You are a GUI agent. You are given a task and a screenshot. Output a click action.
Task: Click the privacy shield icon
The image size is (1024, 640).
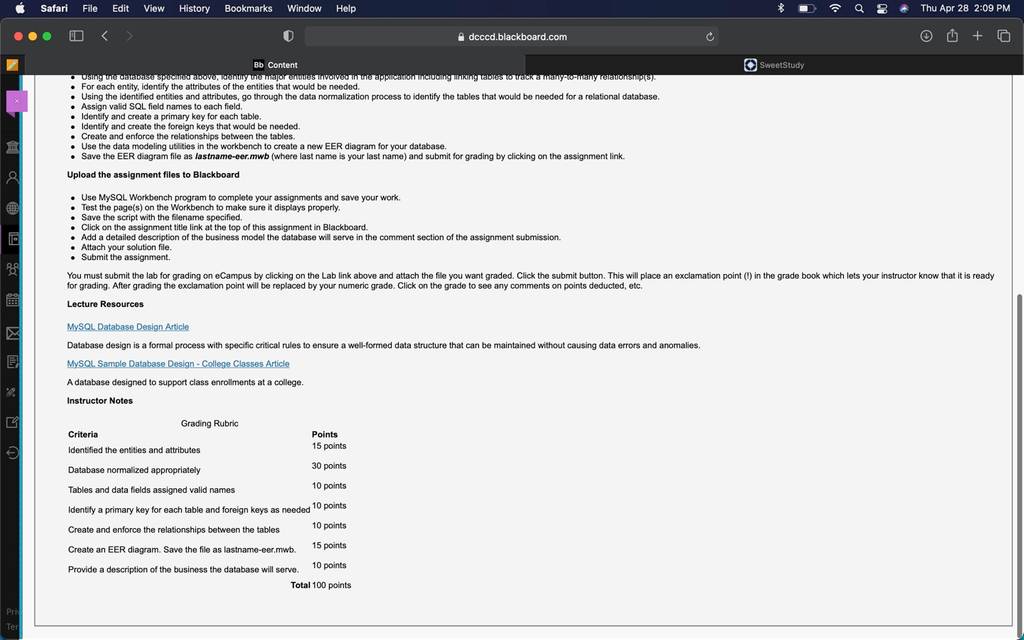pyautogui.click(x=288, y=36)
